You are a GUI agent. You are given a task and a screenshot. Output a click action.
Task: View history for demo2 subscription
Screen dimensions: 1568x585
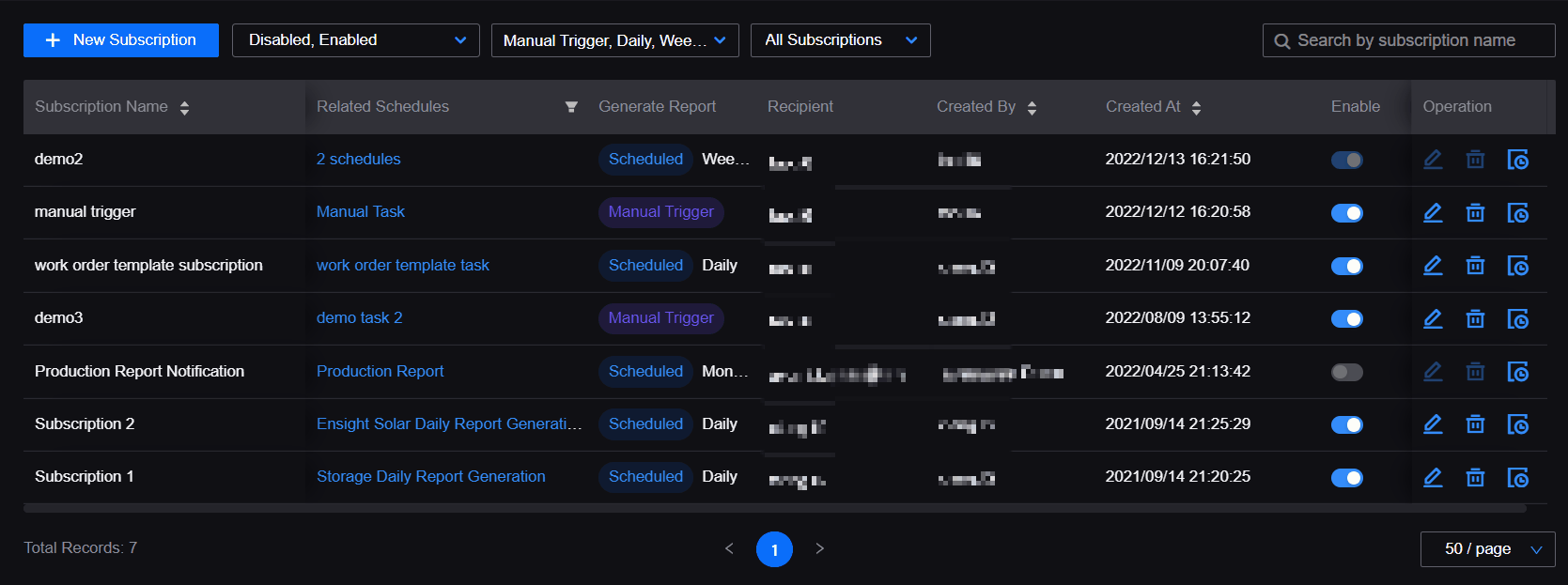click(1518, 160)
